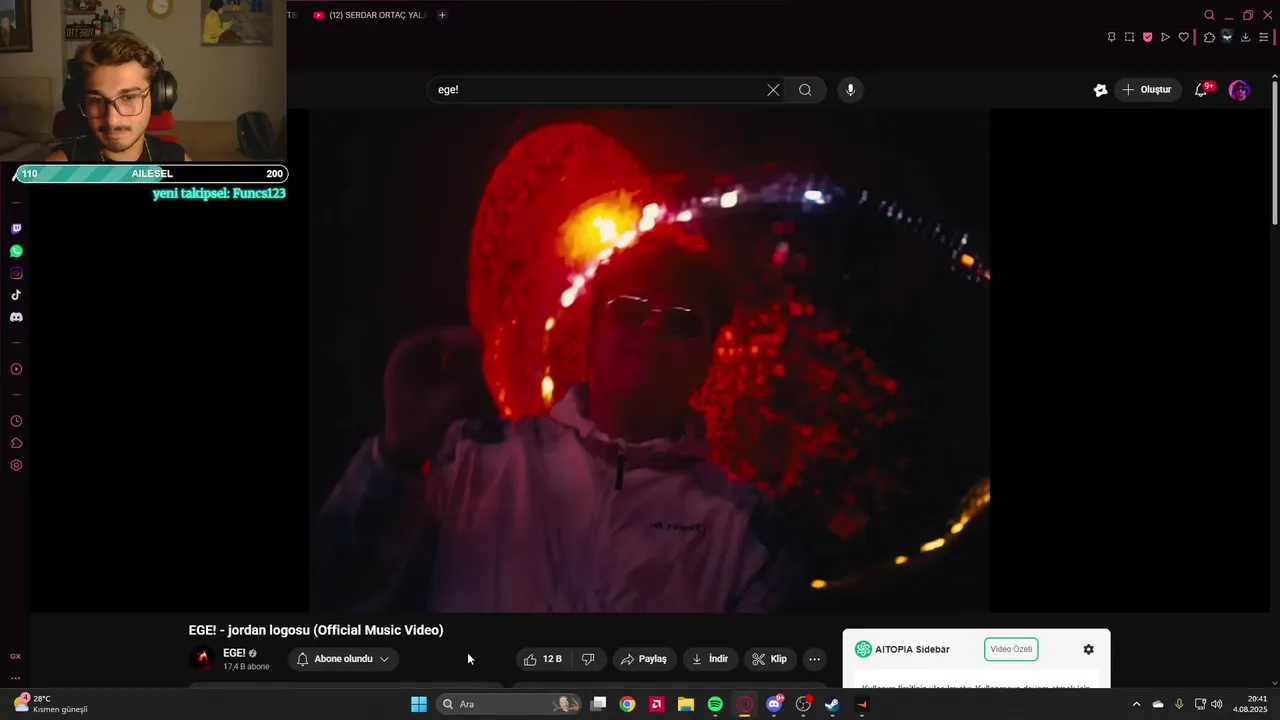Image resolution: width=1280 pixels, height=720 pixels.
Task: Open the Windows Start menu
Action: click(x=419, y=704)
